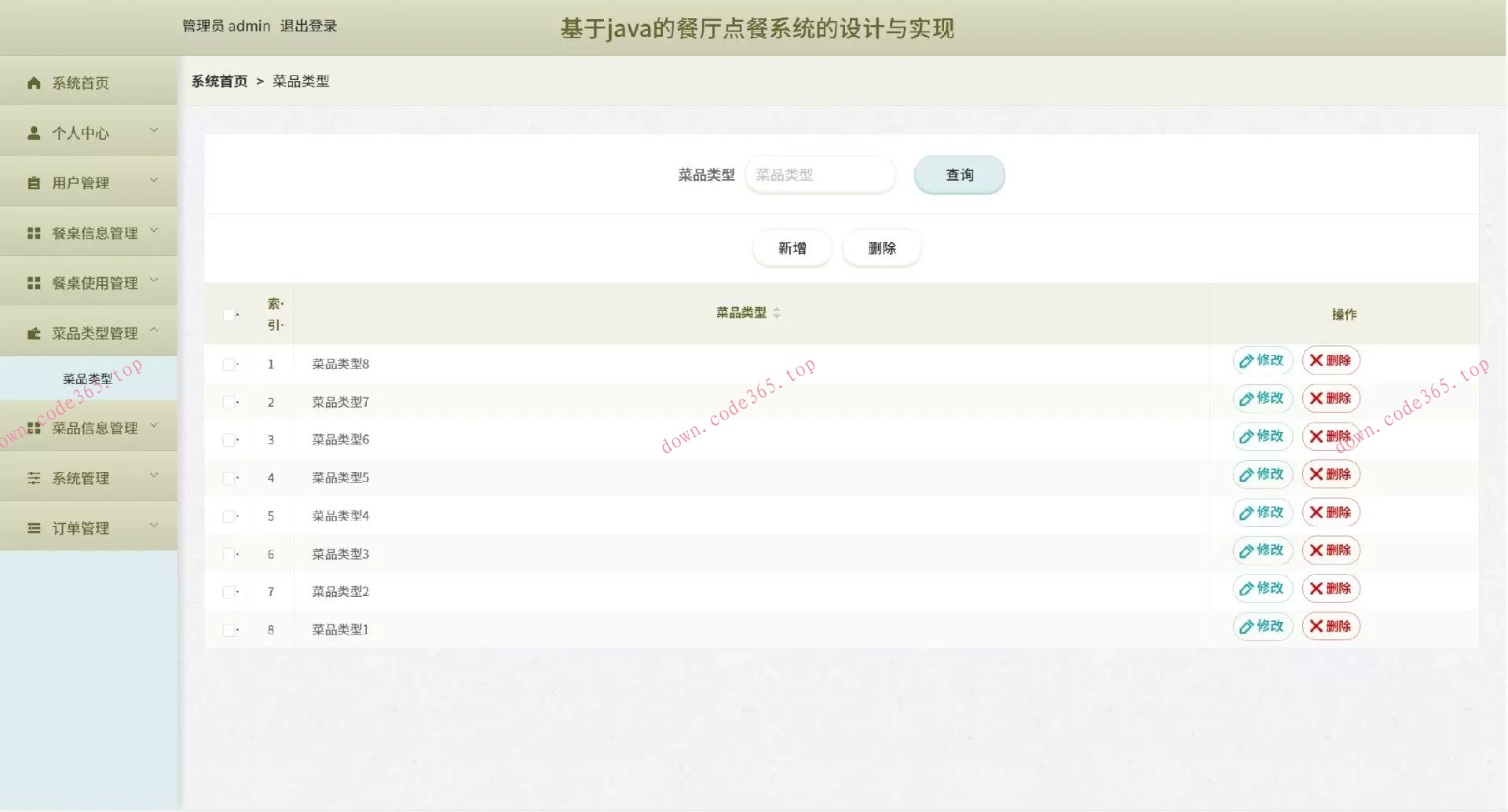Click the 菜品信息管理 icon
This screenshot has height=812, width=1508.
[x=33, y=427]
